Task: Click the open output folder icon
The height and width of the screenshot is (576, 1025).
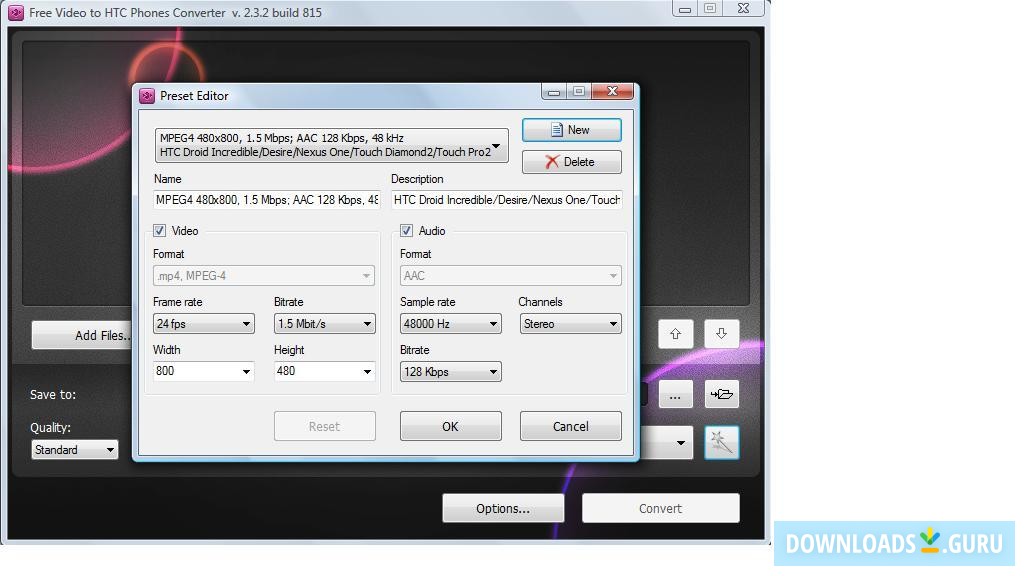Action: [721, 394]
